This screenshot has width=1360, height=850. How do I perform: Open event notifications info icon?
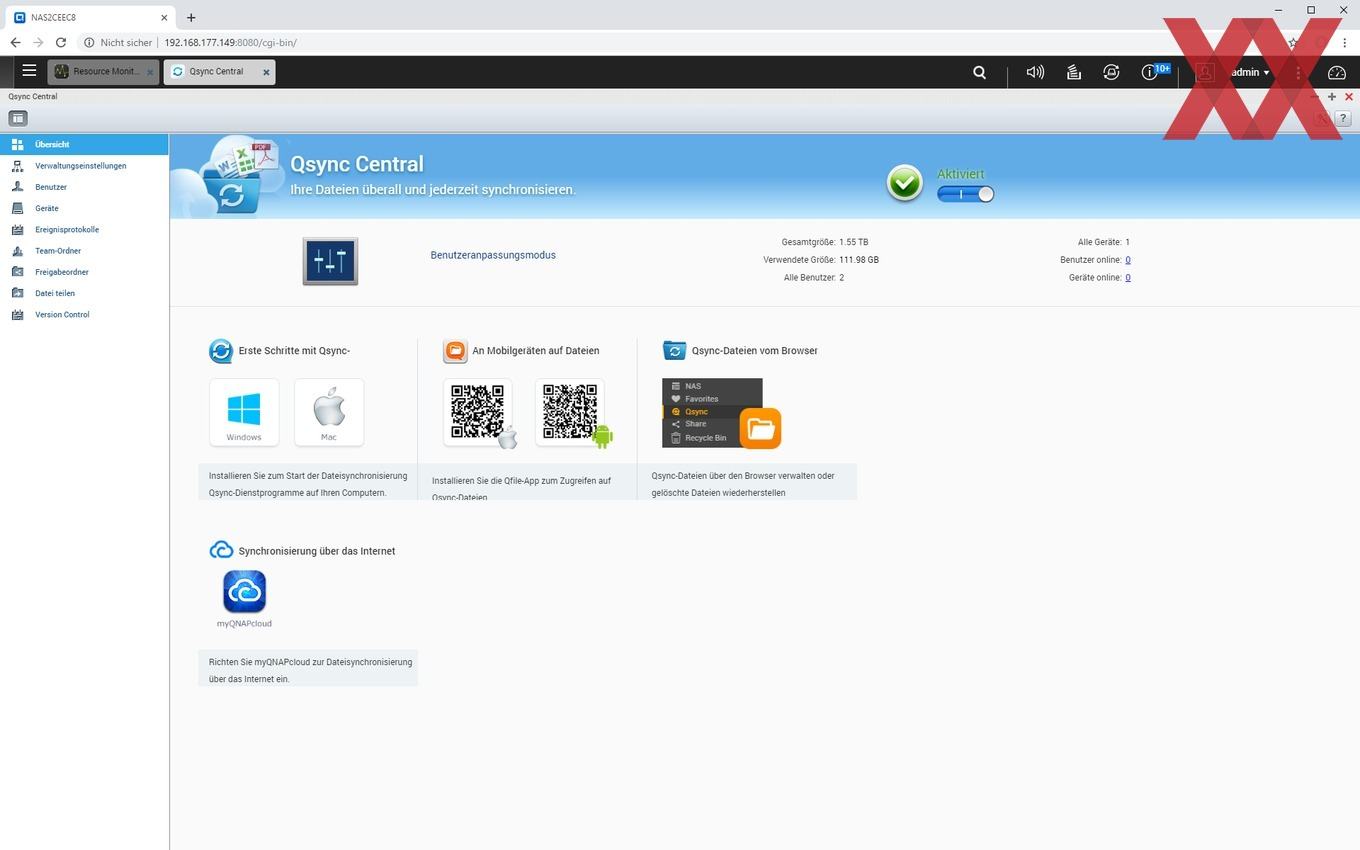1150,72
